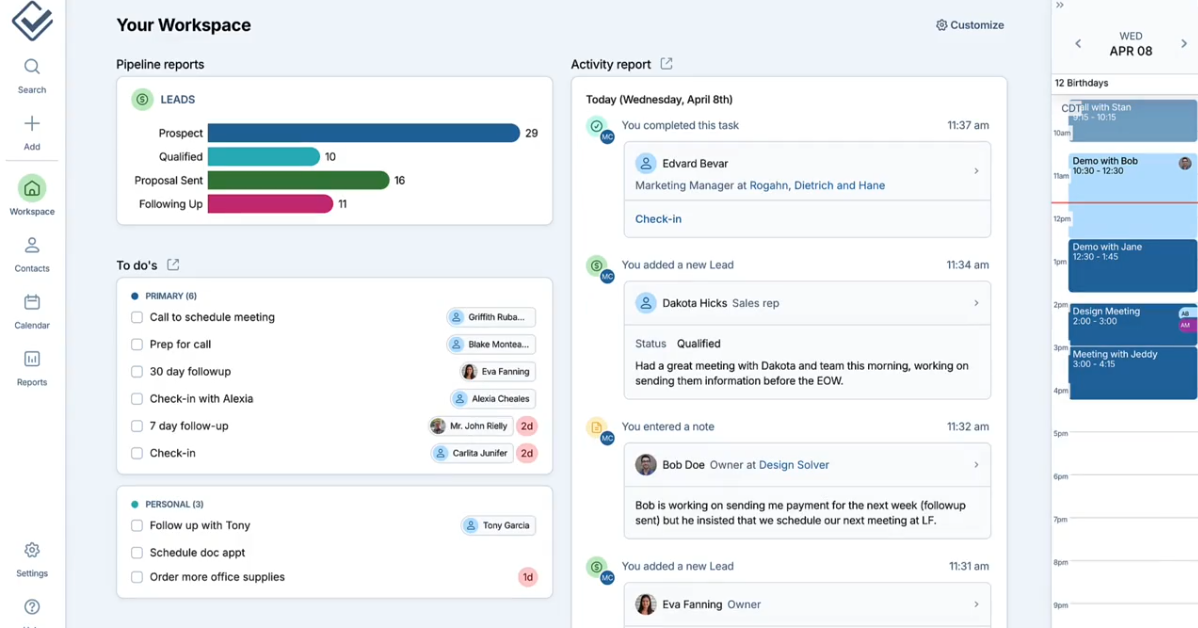The image size is (1198, 628).
Task: Open Alexia Cheales contact chip
Action: tap(493, 399)
